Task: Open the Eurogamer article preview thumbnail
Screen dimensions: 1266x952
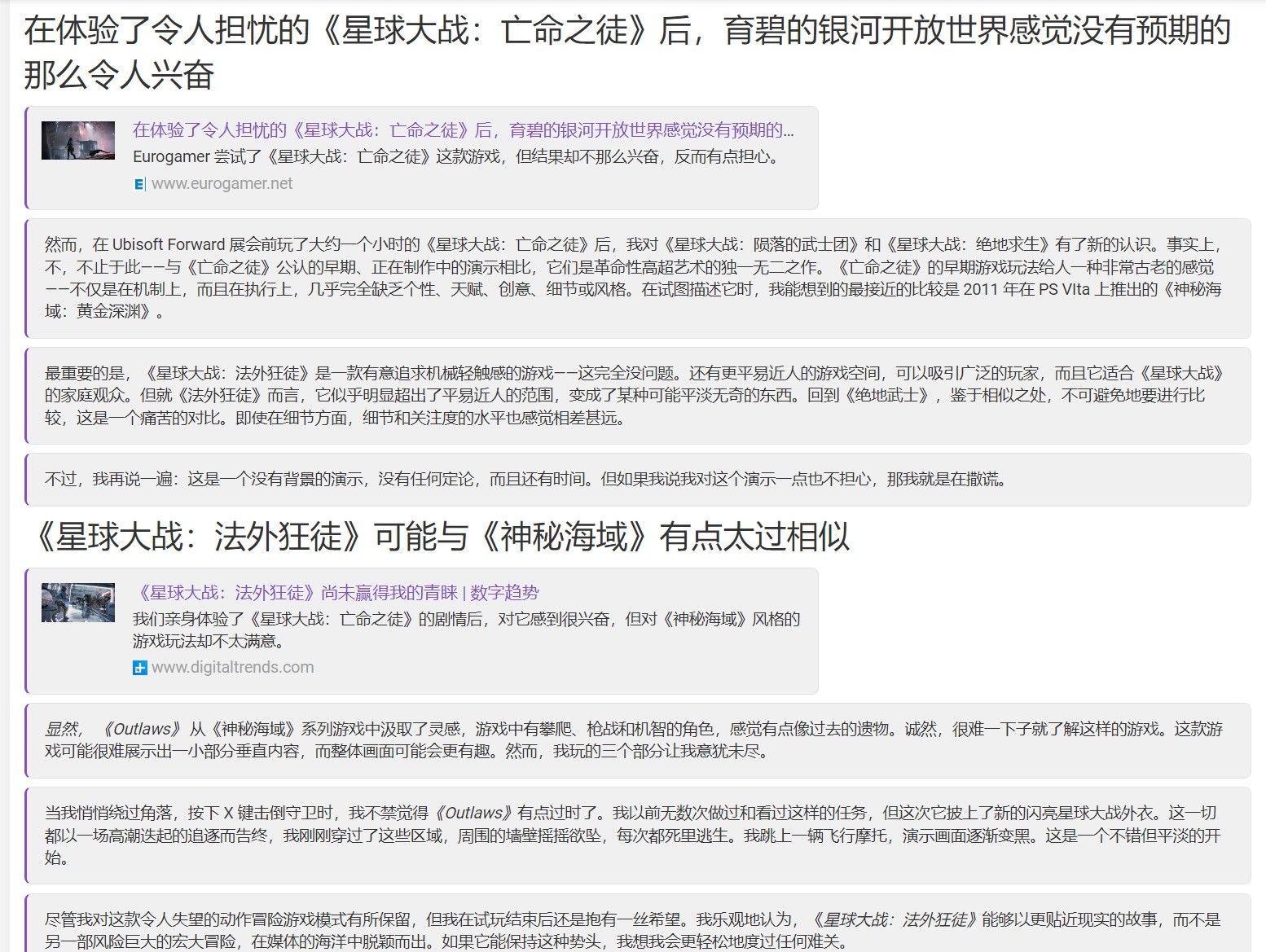Action: point(78,141)
